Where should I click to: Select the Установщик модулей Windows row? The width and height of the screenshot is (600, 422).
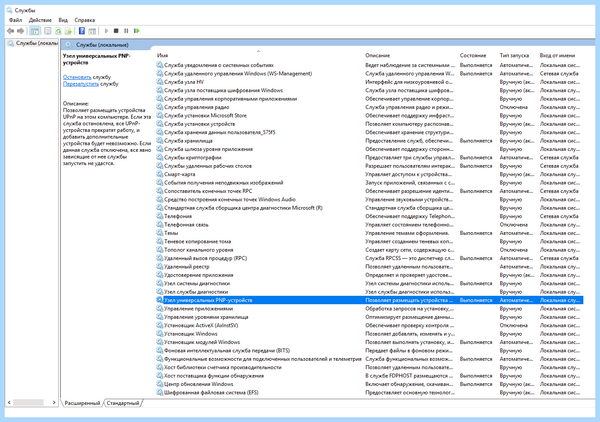[369, 342]
